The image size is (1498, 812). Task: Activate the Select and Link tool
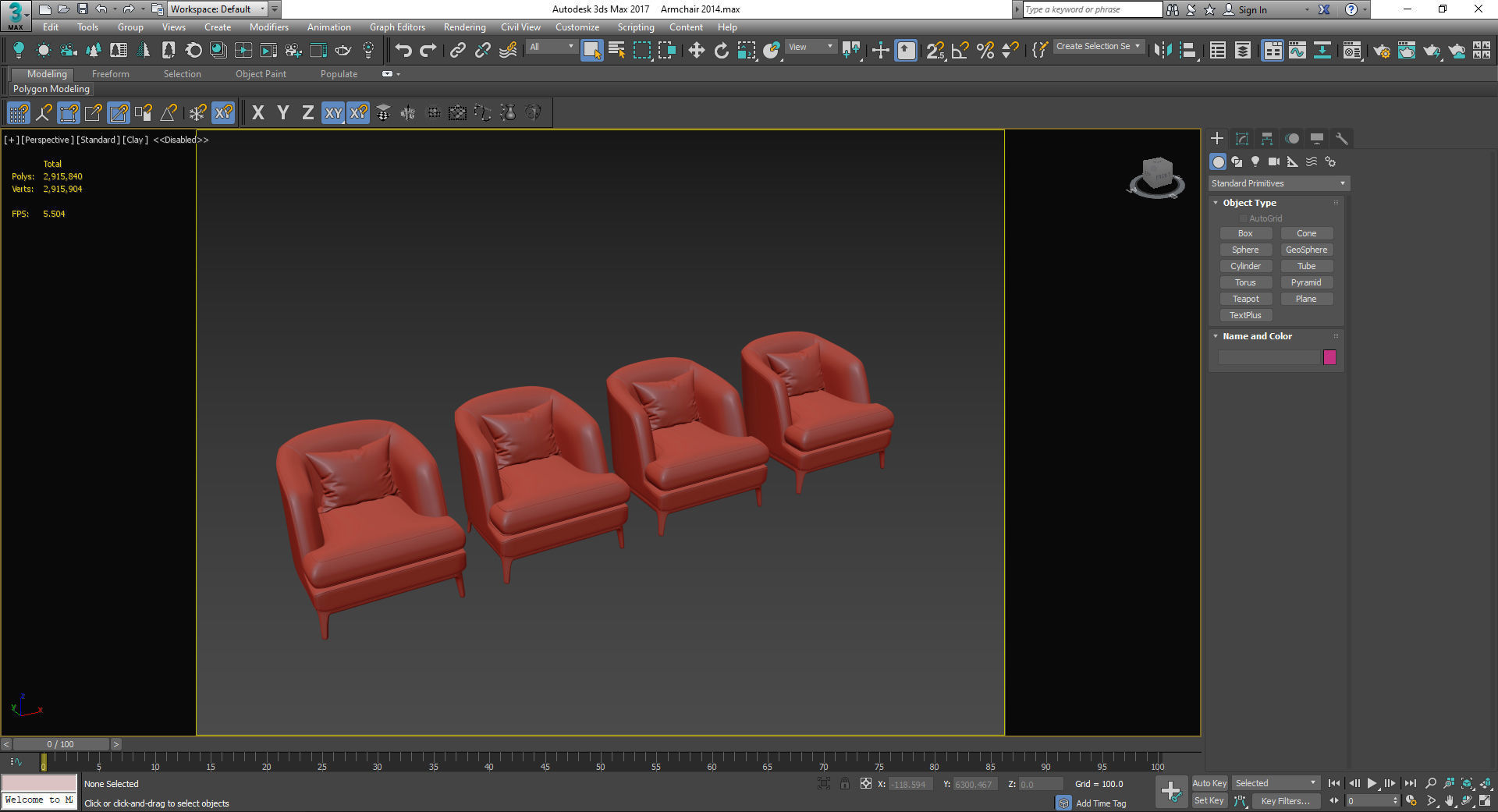tap(458, 51)
